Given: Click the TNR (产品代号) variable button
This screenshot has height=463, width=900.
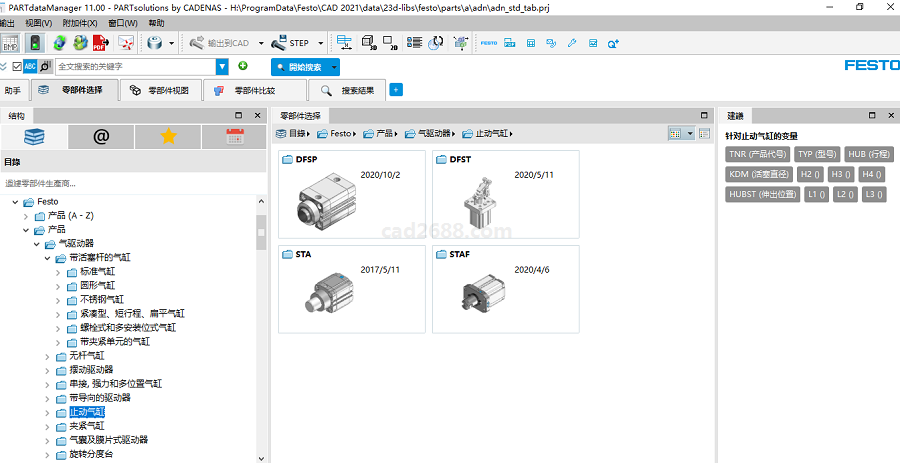Looking at the screenshot, I should pyautogui.click(x=757, y=155).
